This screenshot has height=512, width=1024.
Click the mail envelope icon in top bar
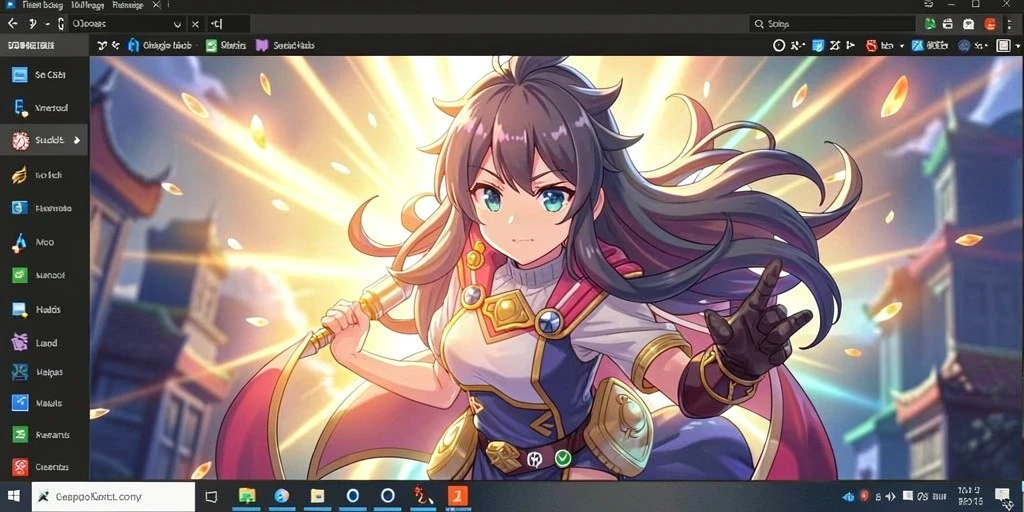coord(969,24)
